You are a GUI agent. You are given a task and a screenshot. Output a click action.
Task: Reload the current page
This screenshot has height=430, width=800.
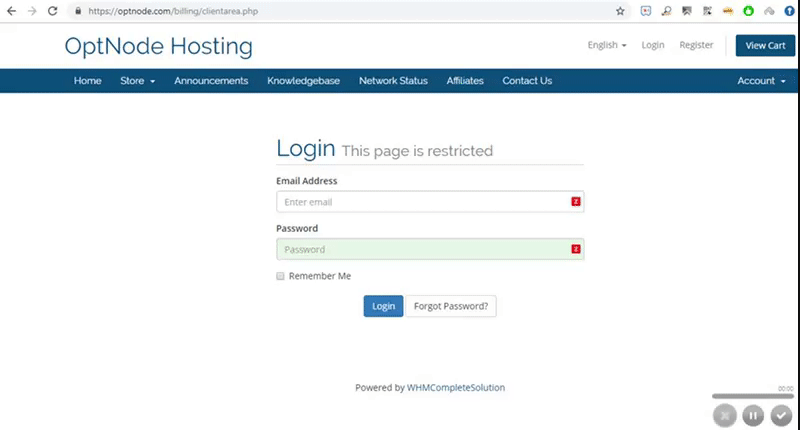pyautogui.click(x=53, y=11)
